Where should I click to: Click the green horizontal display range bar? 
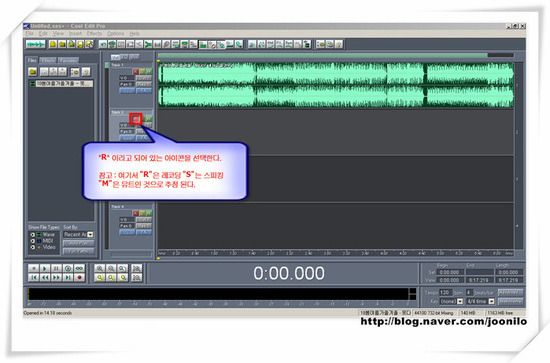click(x=323, y=55)
